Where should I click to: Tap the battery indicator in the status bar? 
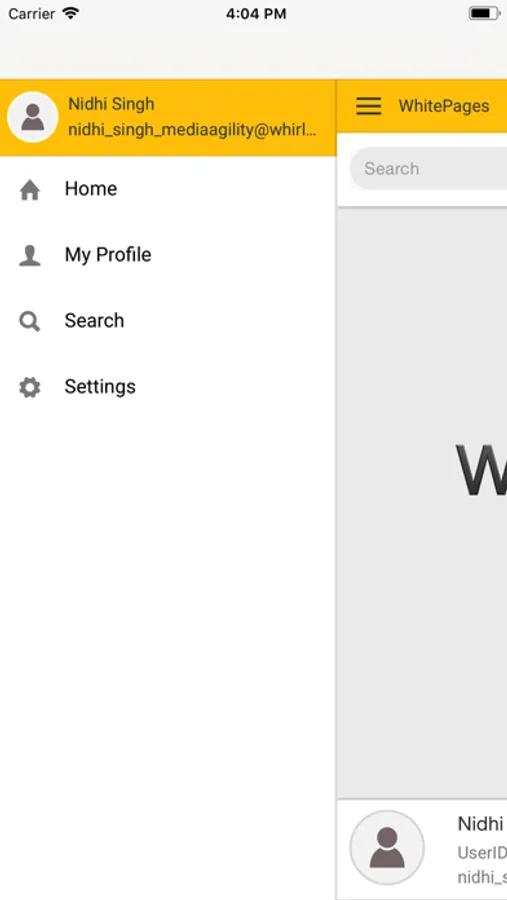tap(485, 13)
